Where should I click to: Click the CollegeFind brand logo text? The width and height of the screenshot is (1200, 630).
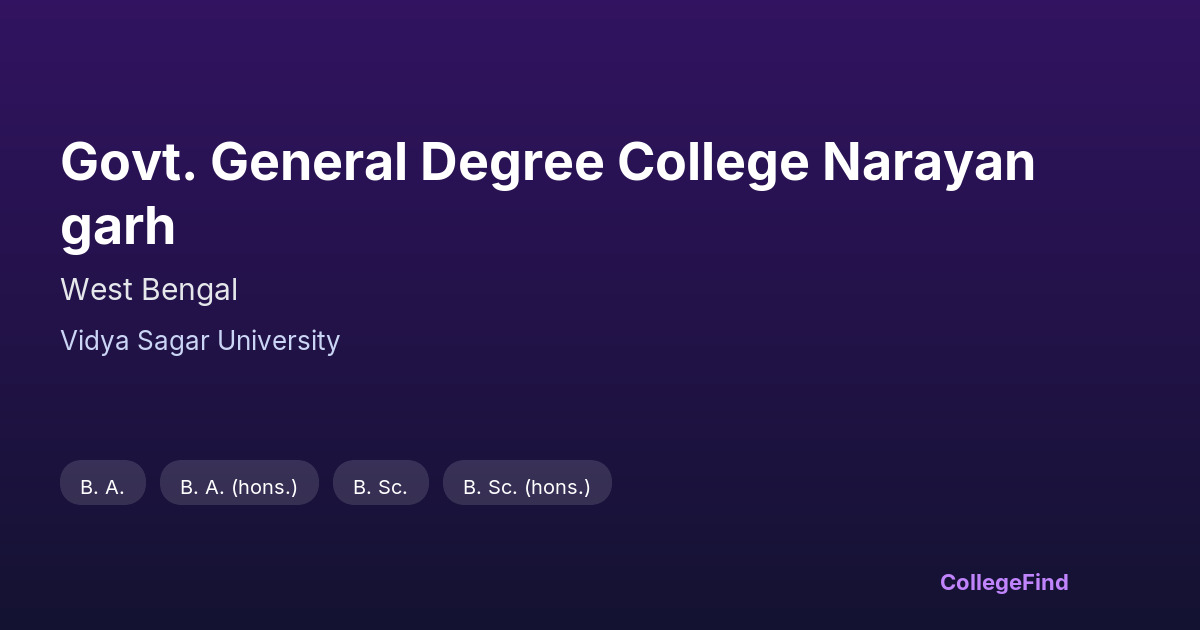(1004, 582)
